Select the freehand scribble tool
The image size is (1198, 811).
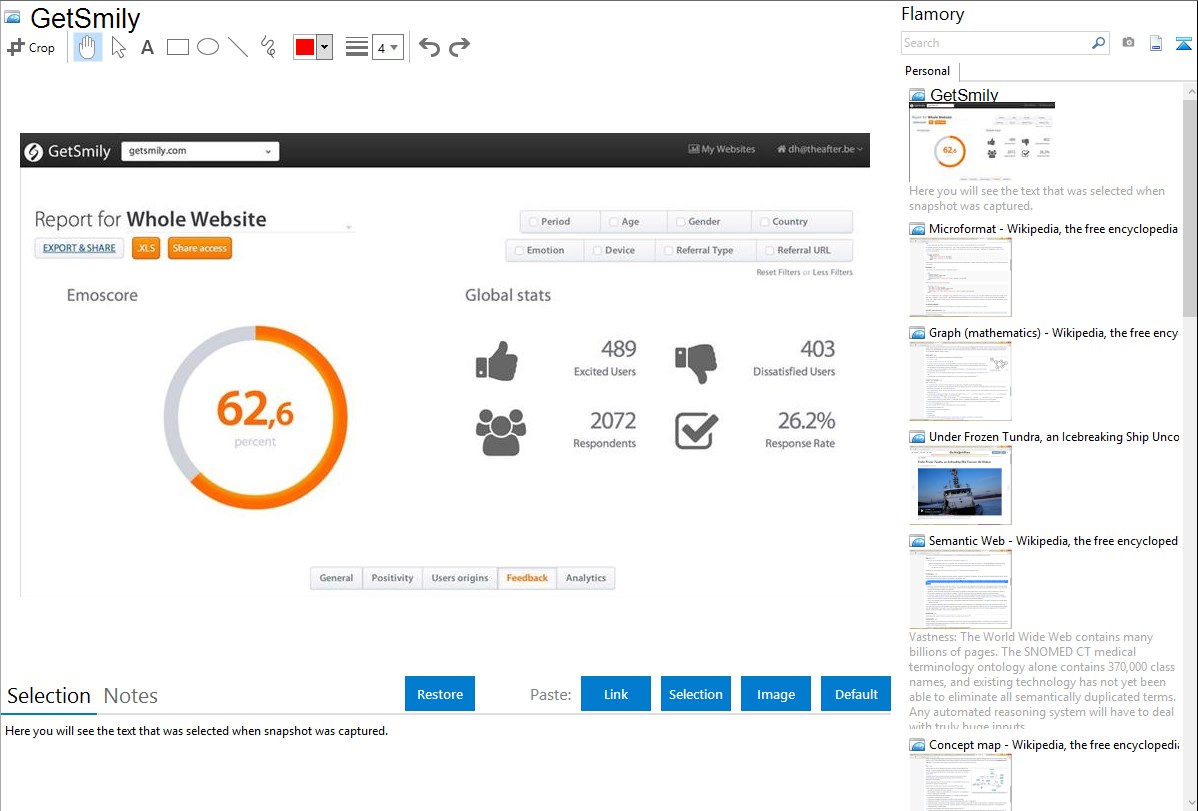[268, 47]
